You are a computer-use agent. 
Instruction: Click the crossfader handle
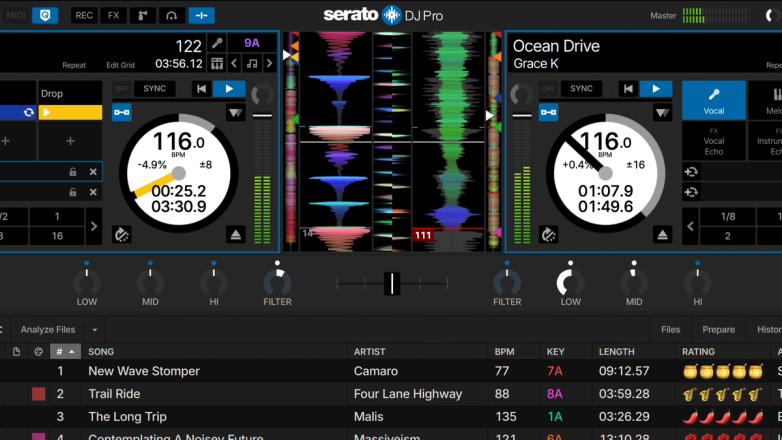[x=392, y=283]
